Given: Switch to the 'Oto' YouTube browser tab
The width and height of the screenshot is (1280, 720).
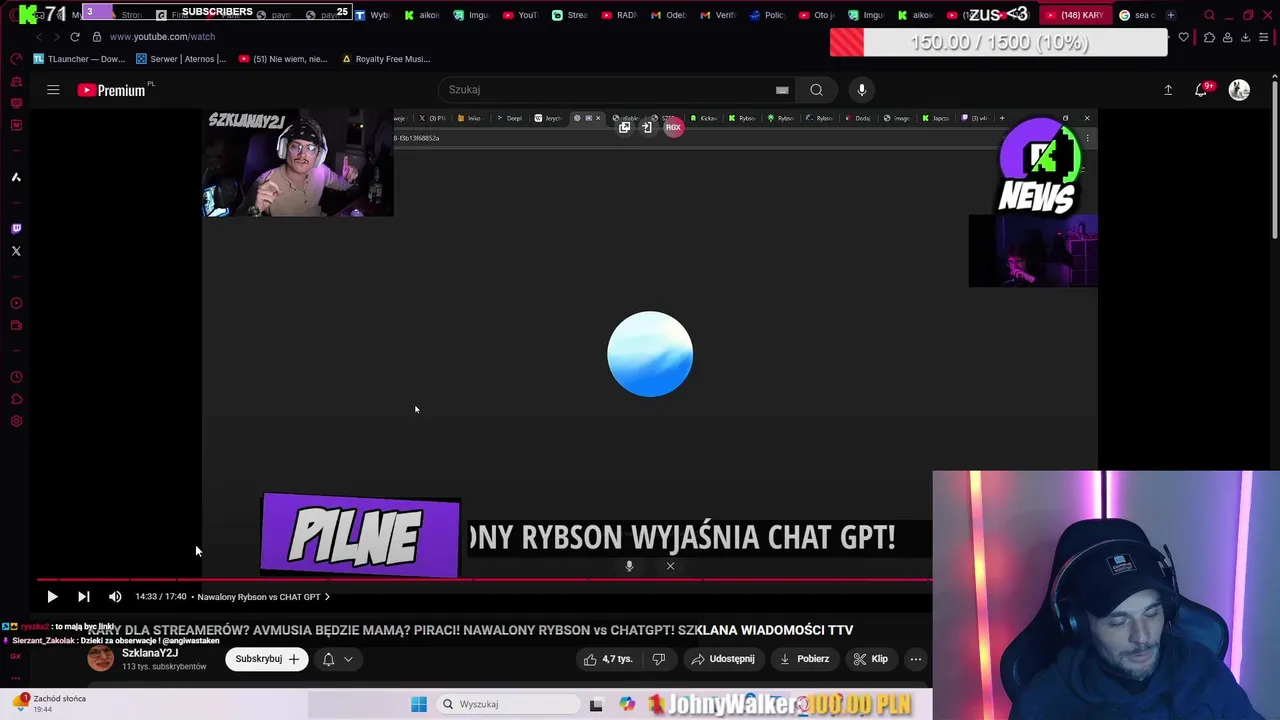Looking at the screenshot, I should (x=817, y=15).
